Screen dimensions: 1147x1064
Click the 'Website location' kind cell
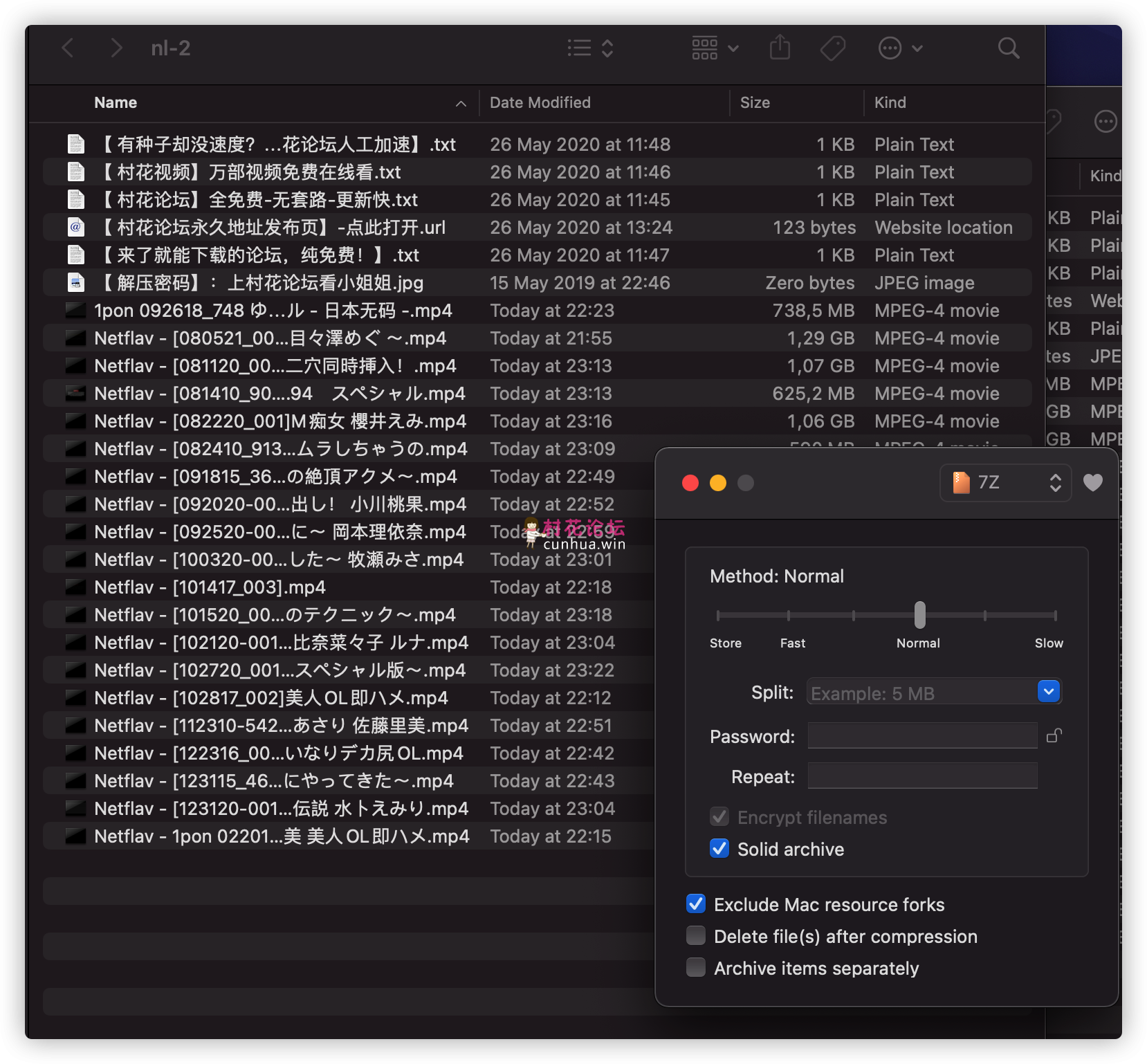coord(944,227)
